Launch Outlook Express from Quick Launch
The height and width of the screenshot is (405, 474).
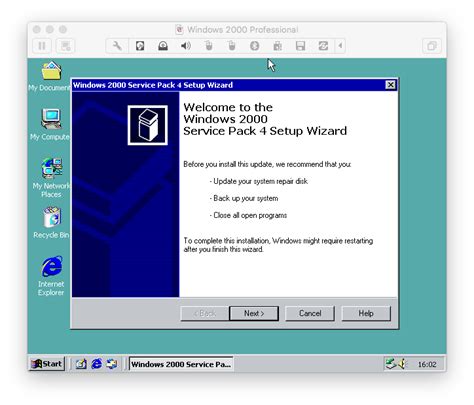[112, 364]
